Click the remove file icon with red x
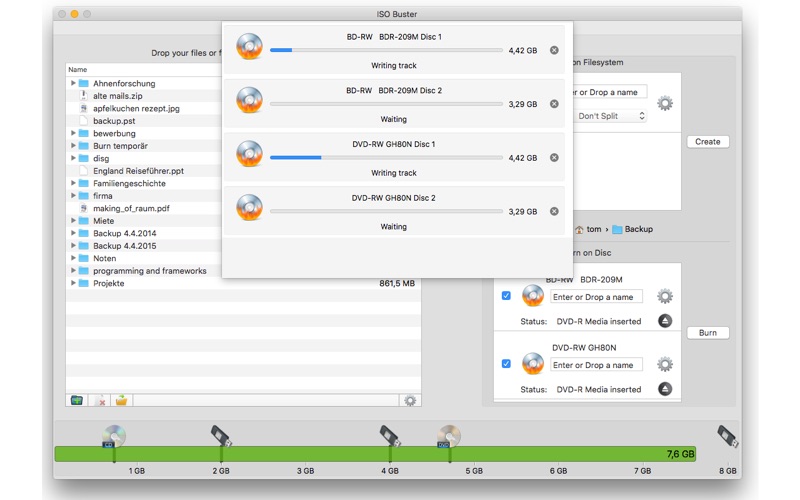 click(x=100, y=401)
